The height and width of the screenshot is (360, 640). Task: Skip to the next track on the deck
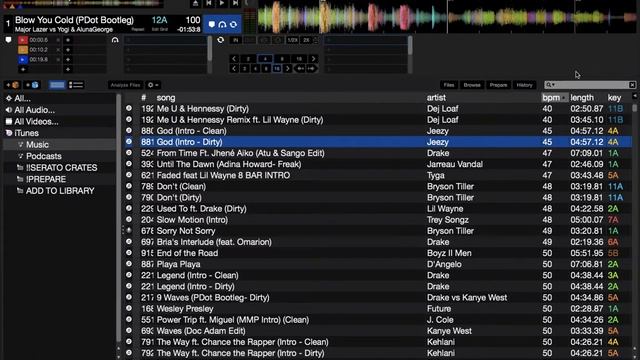(x=236, y=3)
